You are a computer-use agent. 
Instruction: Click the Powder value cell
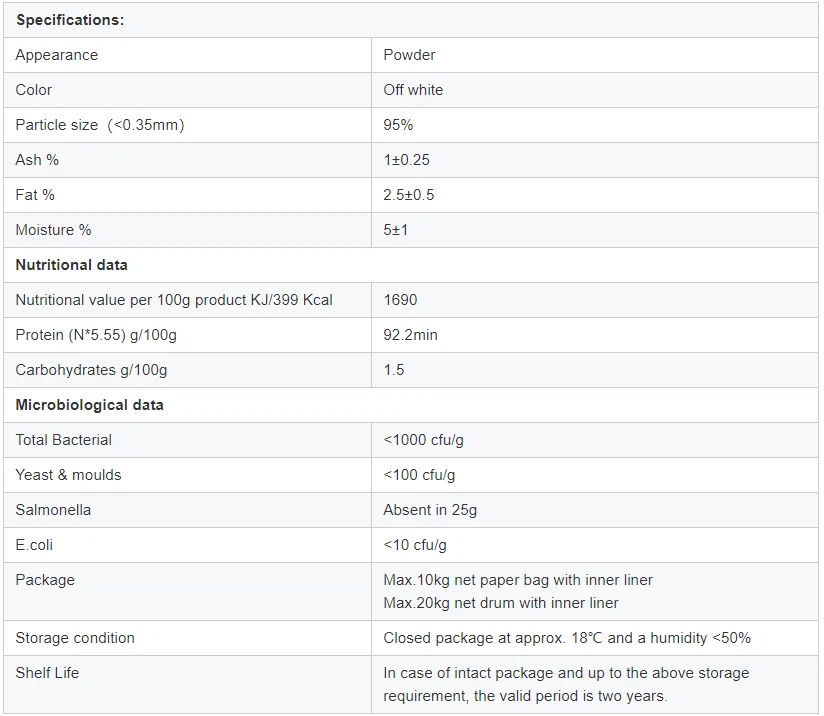click(x=409, y=55)
